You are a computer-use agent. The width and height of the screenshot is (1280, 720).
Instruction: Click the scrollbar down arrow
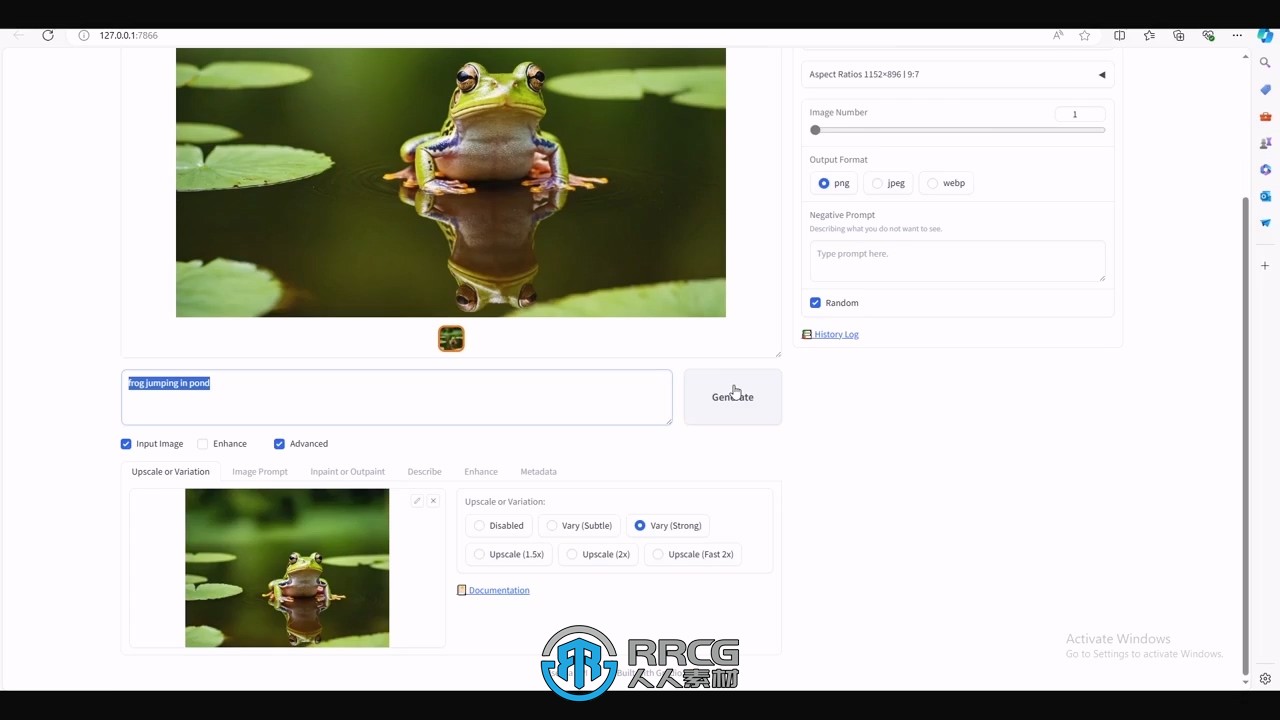click(x=1245, y=682)
